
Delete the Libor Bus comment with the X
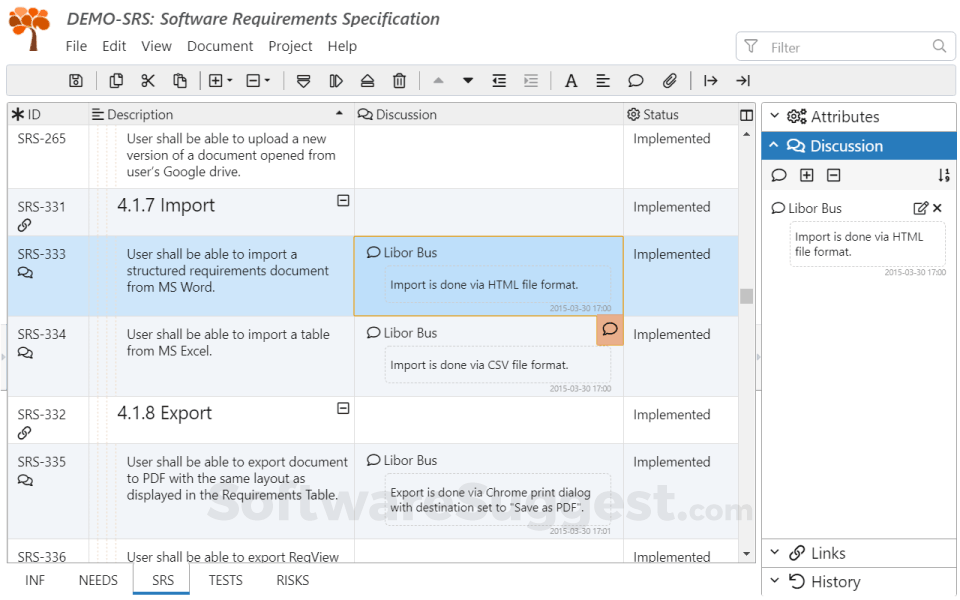coord(937,208)
